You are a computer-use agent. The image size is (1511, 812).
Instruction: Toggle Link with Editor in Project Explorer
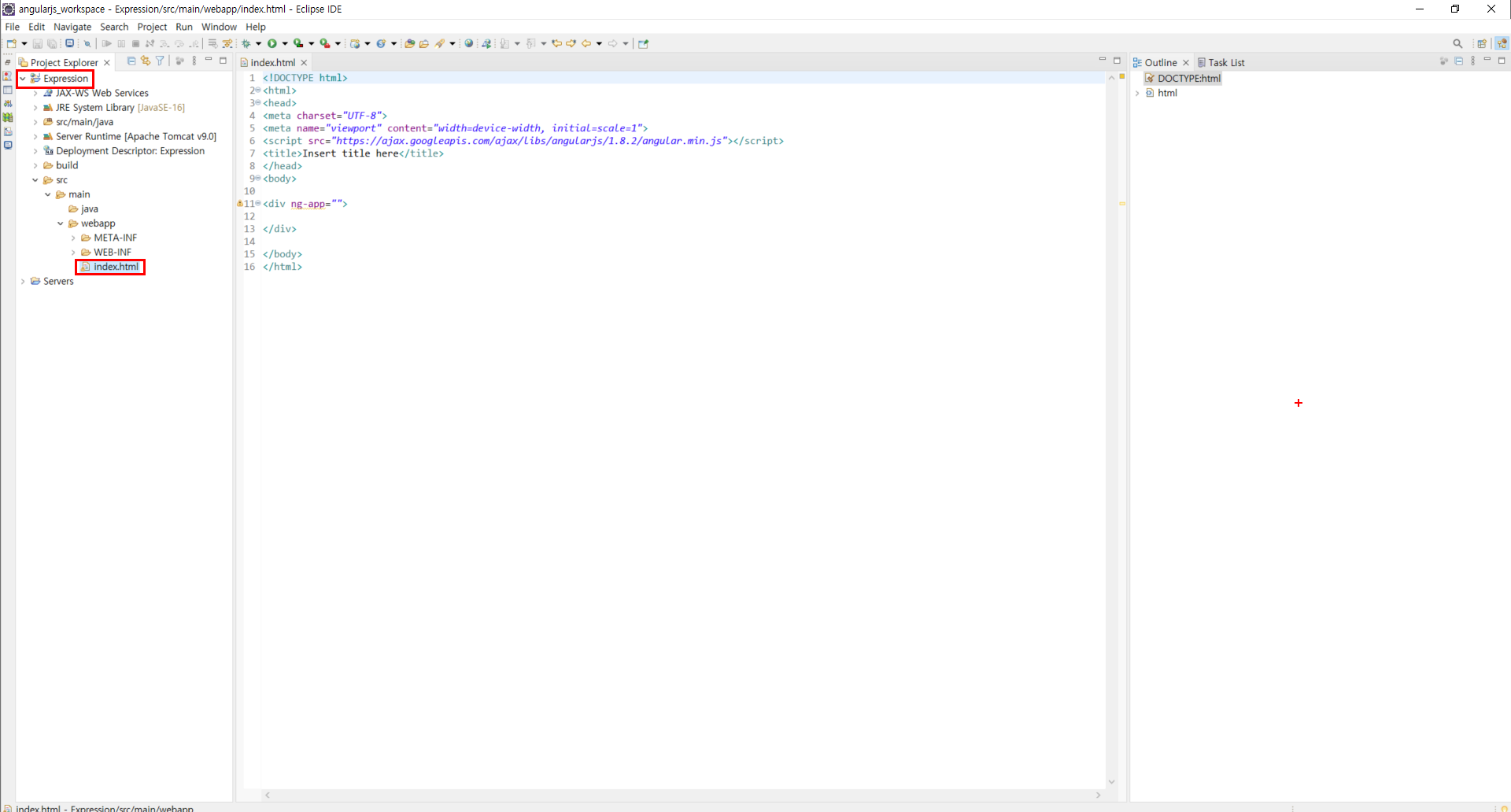click(146, 61)
